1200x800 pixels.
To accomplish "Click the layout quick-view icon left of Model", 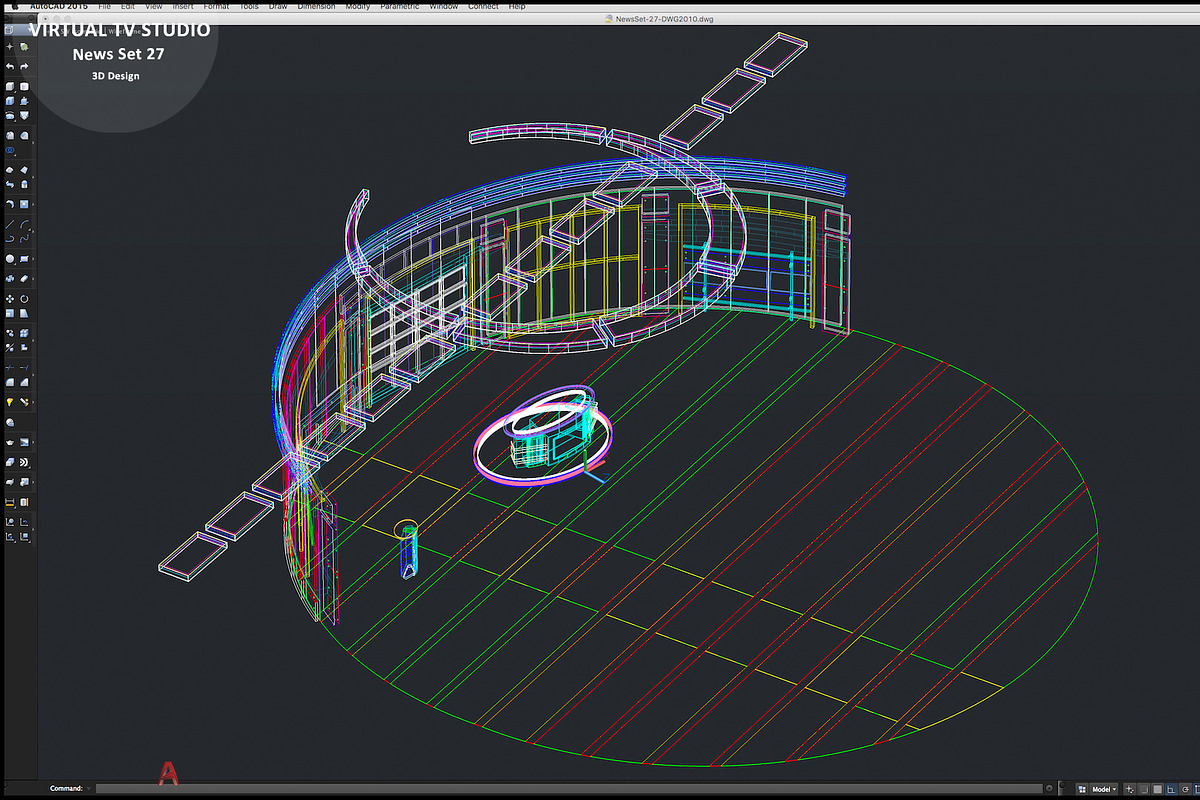I will (x=1082, y=789).
